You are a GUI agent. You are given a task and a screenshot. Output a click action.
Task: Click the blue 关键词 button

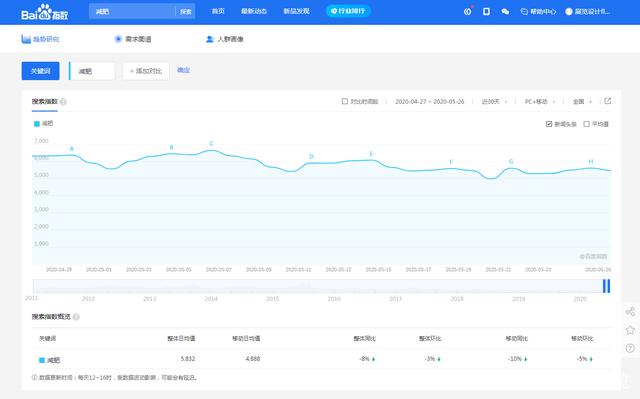[x=40, y=71]
